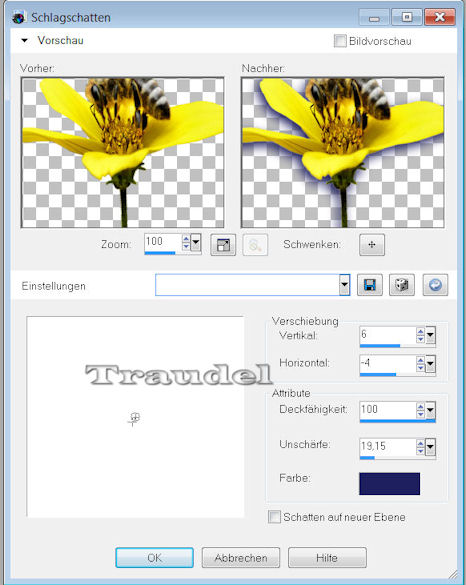Collapse the Vorschau section triangle
The height and width of the screenshot is (585, 466).
point(25,40)
